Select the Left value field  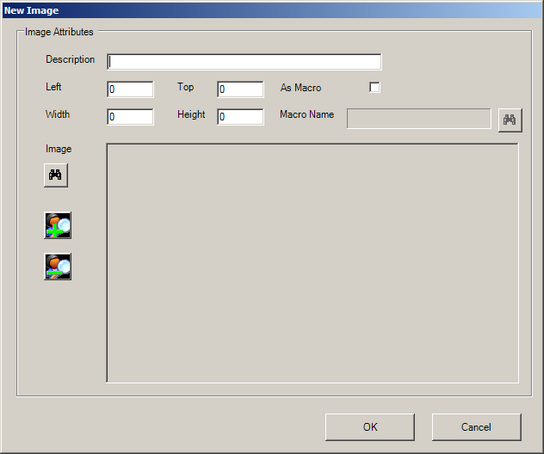[x=130, y=89]
